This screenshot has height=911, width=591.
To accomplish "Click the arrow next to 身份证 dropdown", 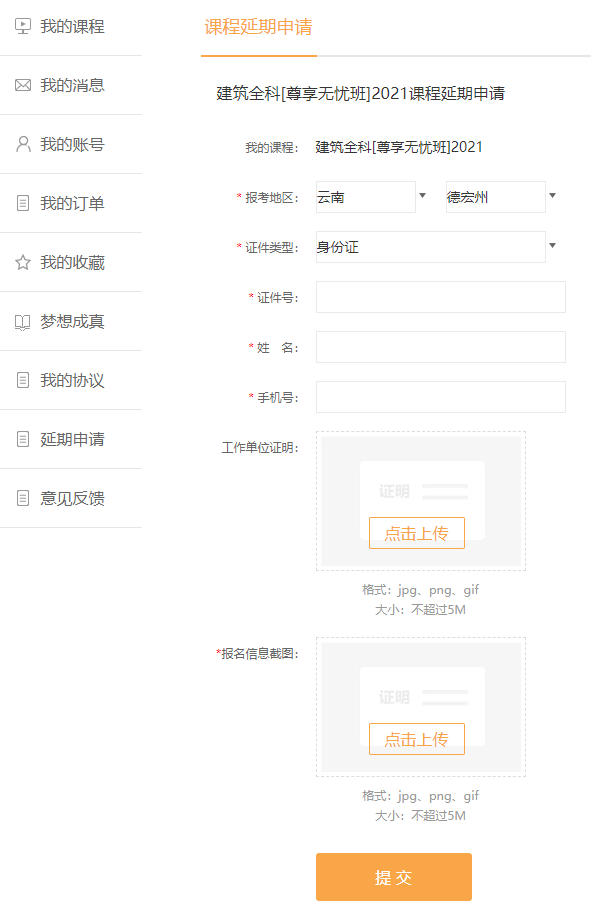I will pos(553,246).
